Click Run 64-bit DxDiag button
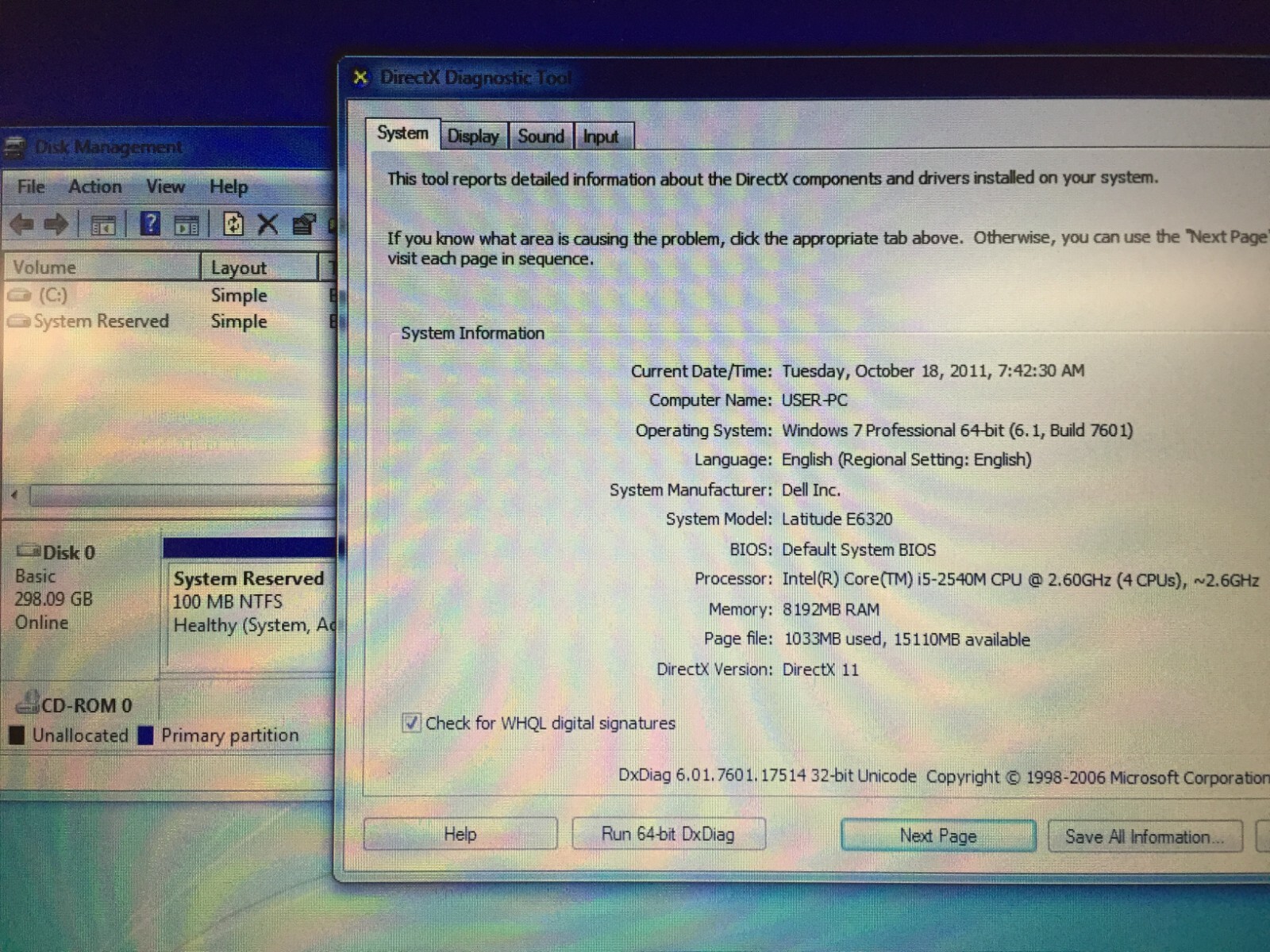Screen dimensions: 1270x952 [668, 834]
